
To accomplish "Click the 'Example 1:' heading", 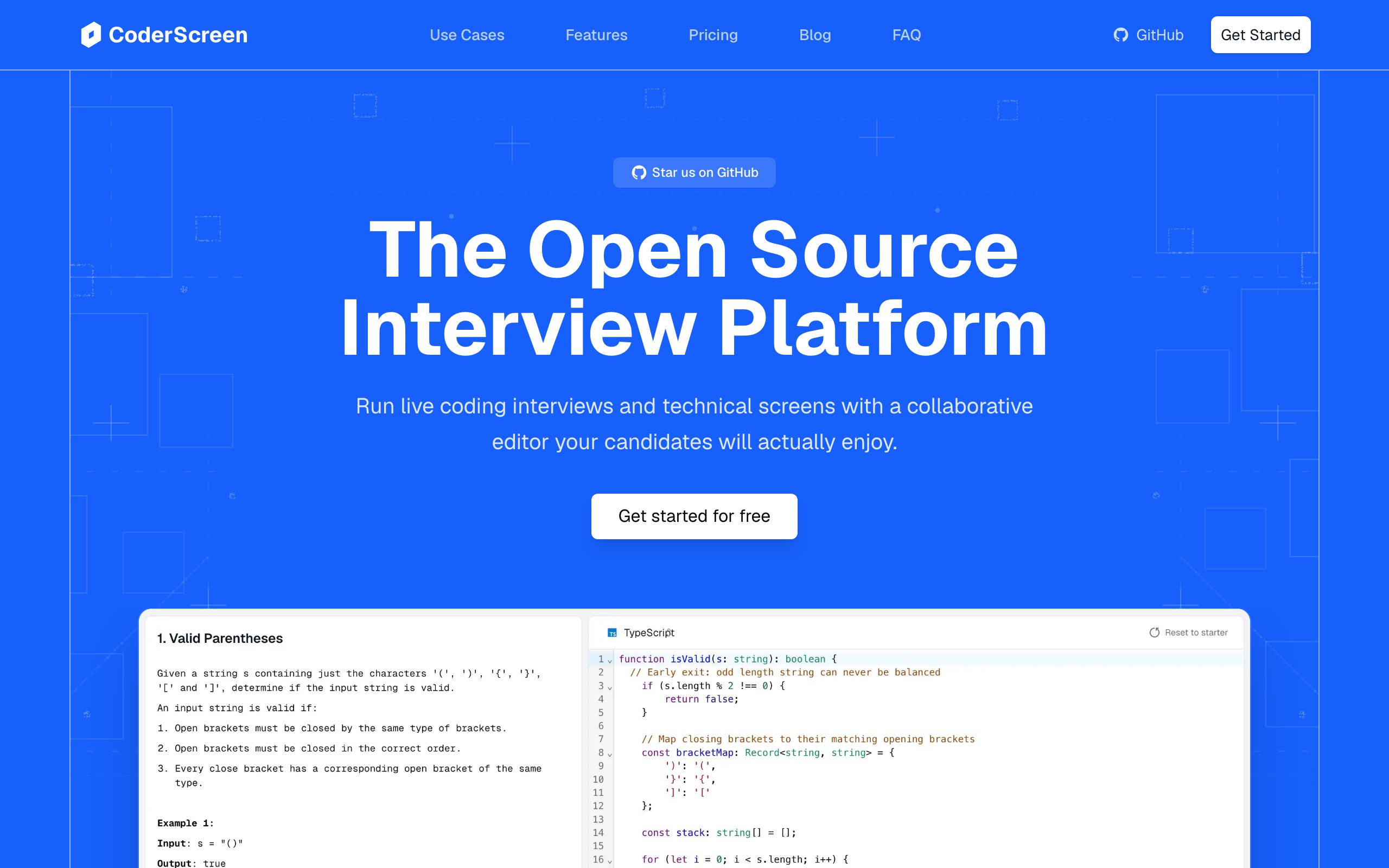I will click(186, 823).
